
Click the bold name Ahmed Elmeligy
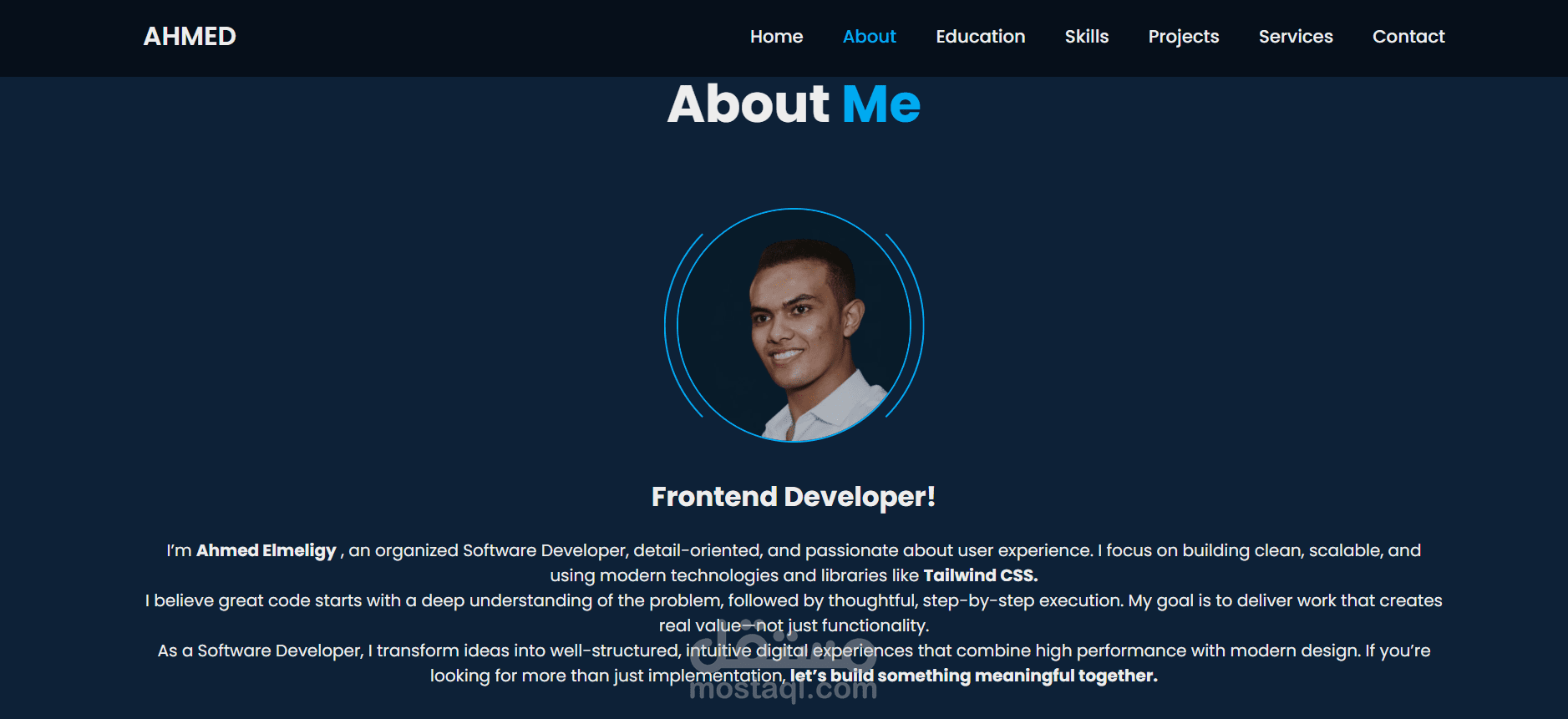pyautogui.click(x=266, y=550)
